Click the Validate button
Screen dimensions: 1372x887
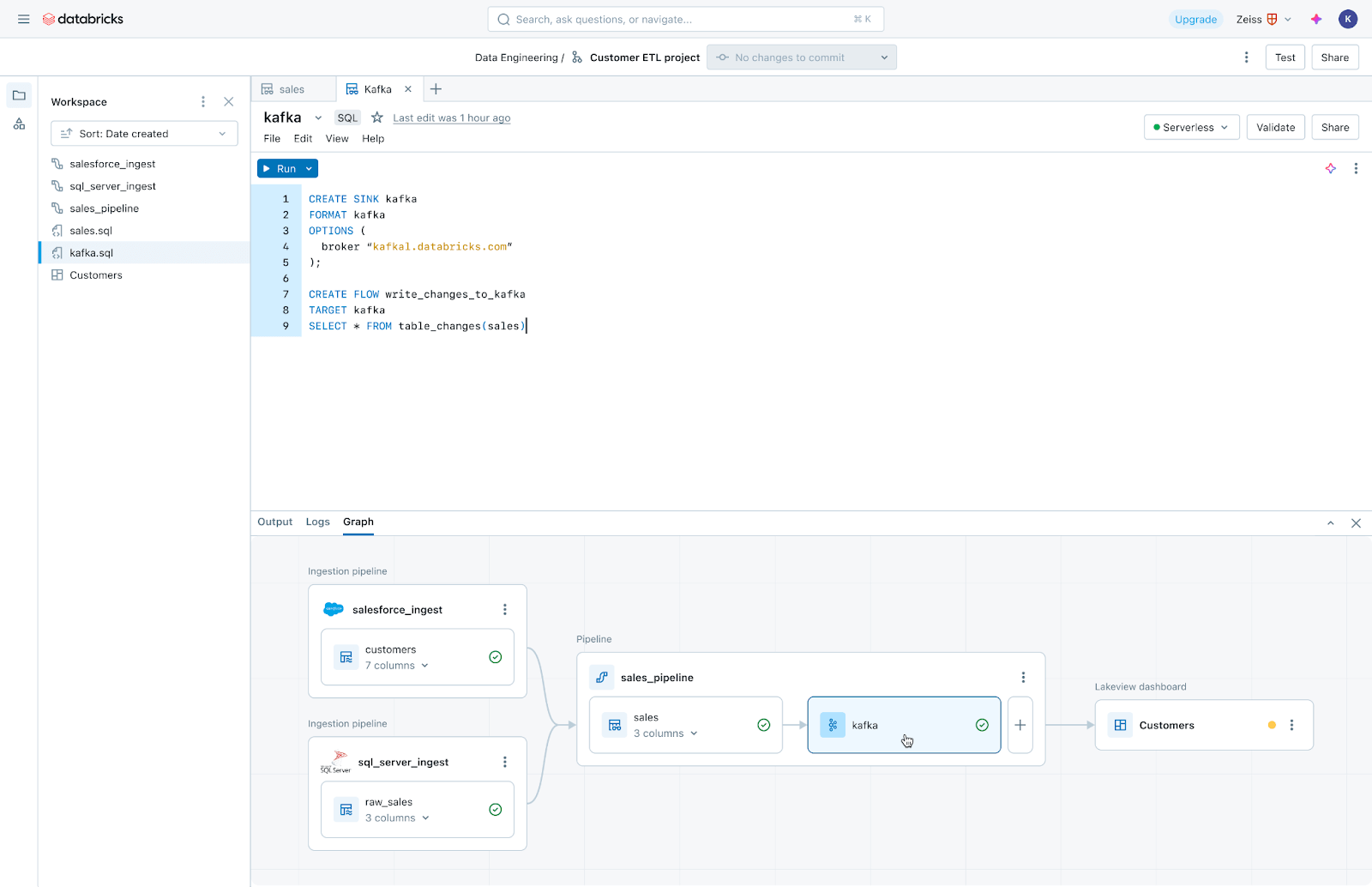pyautogui.click(x=1275, y=127)
